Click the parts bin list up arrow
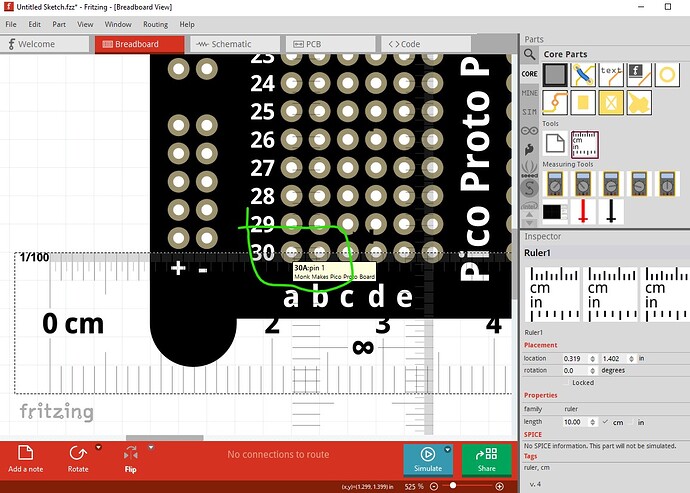This screenshot has height=493, width=690. [529, 215]
